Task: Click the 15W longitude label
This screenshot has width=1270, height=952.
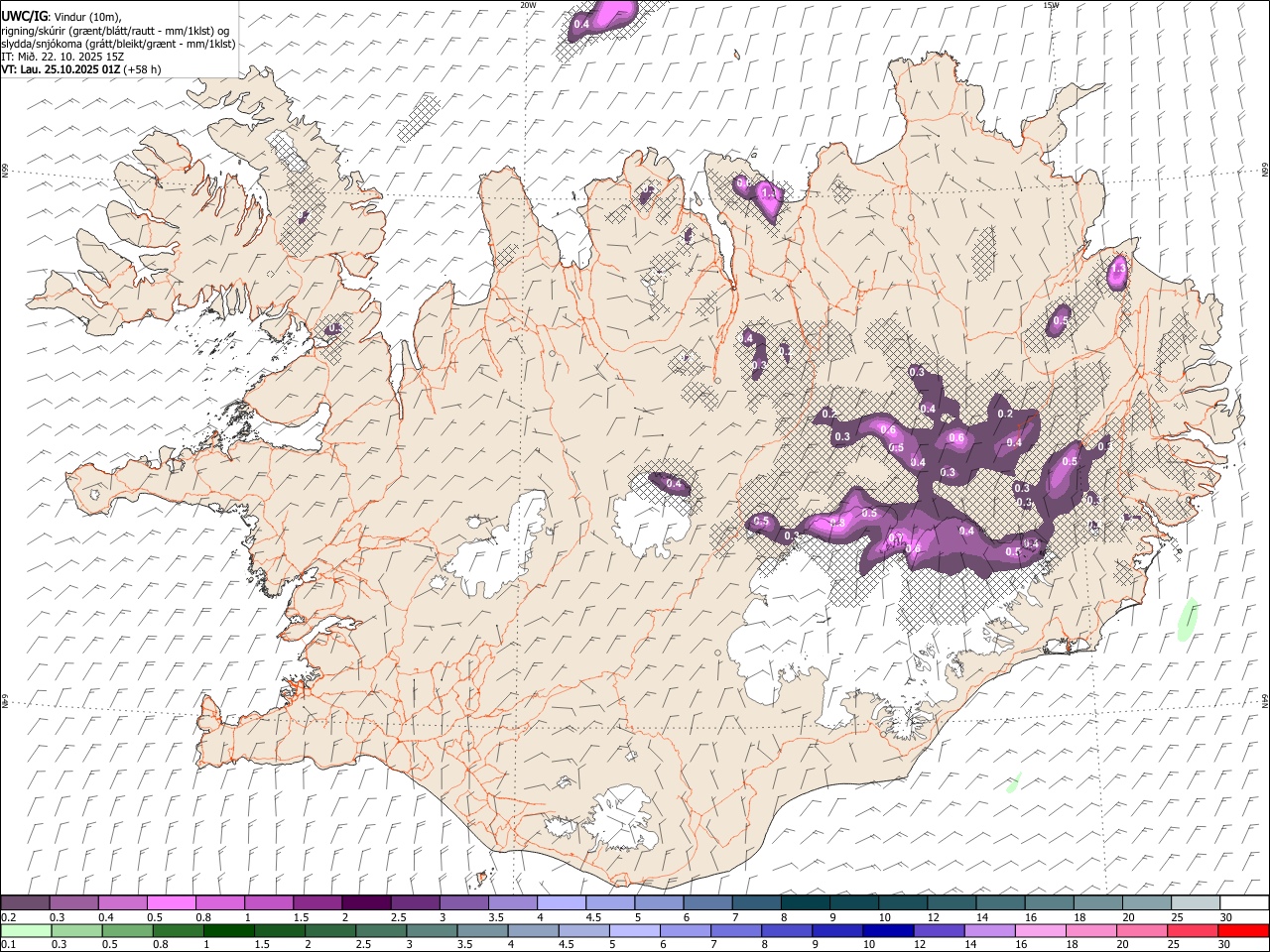Action: point(1051,5)
